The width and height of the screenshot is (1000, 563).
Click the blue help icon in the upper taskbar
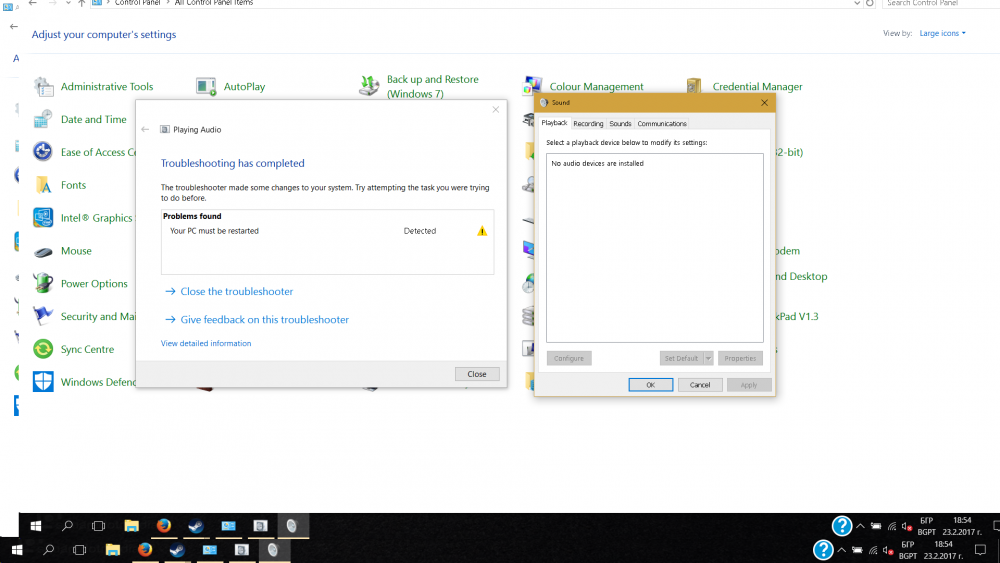[x=842, y=526]
